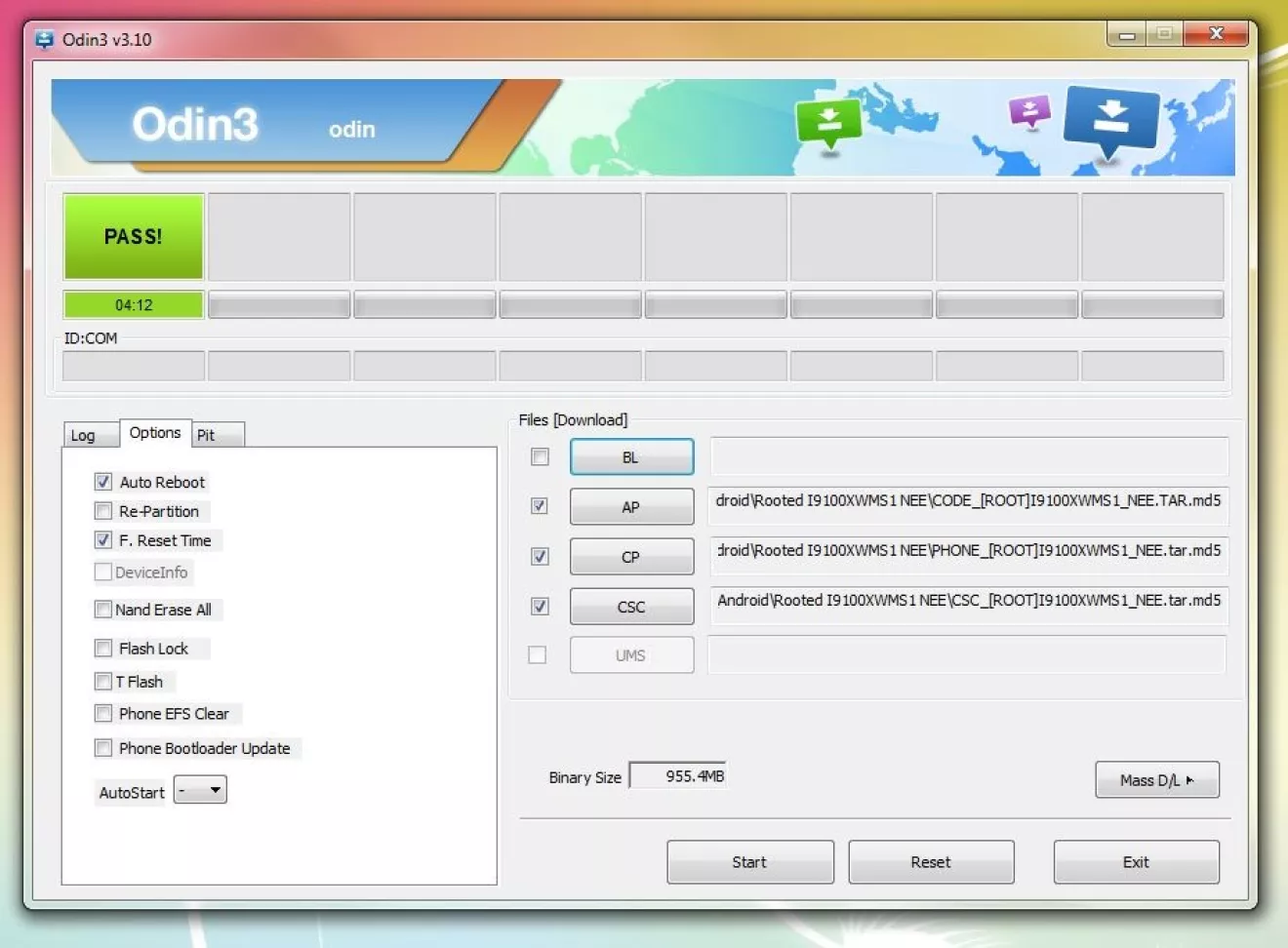Enable the Flash Lock checkbox
Viewport: 1288px width, 948px height.
point(103,649)
